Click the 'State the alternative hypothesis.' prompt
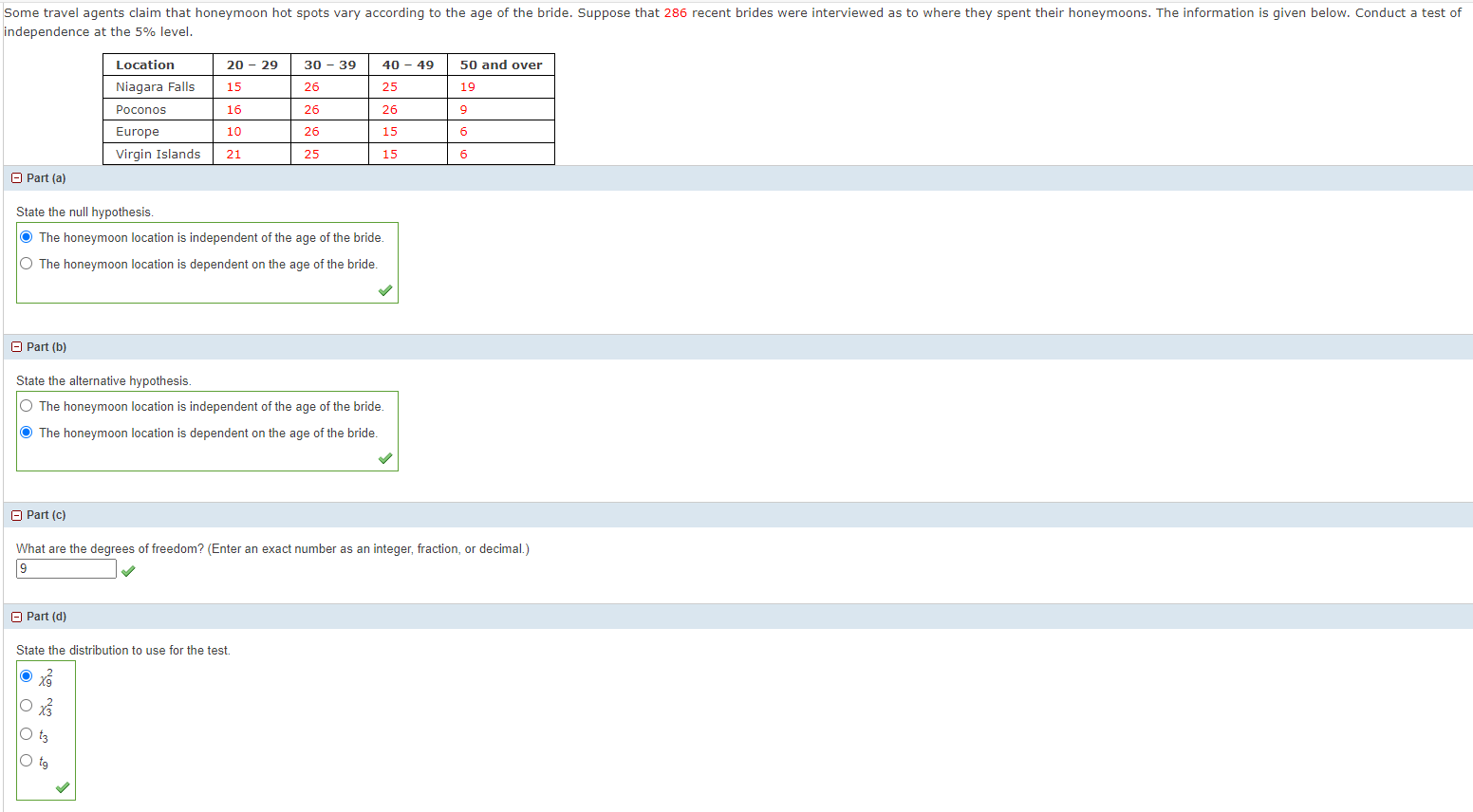The height and width of the screenshot is (812, 1473). click(x=103, y=381)
